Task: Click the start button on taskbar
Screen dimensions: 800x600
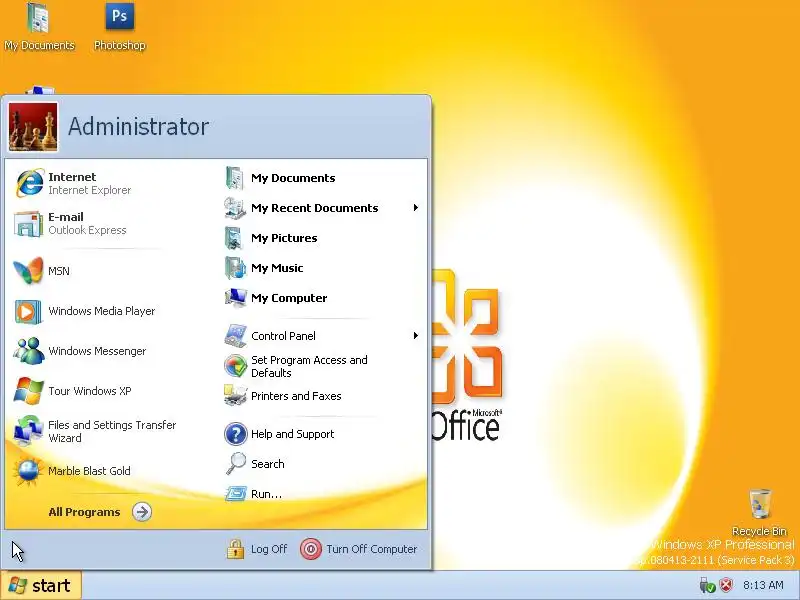Action: (41, 585)
